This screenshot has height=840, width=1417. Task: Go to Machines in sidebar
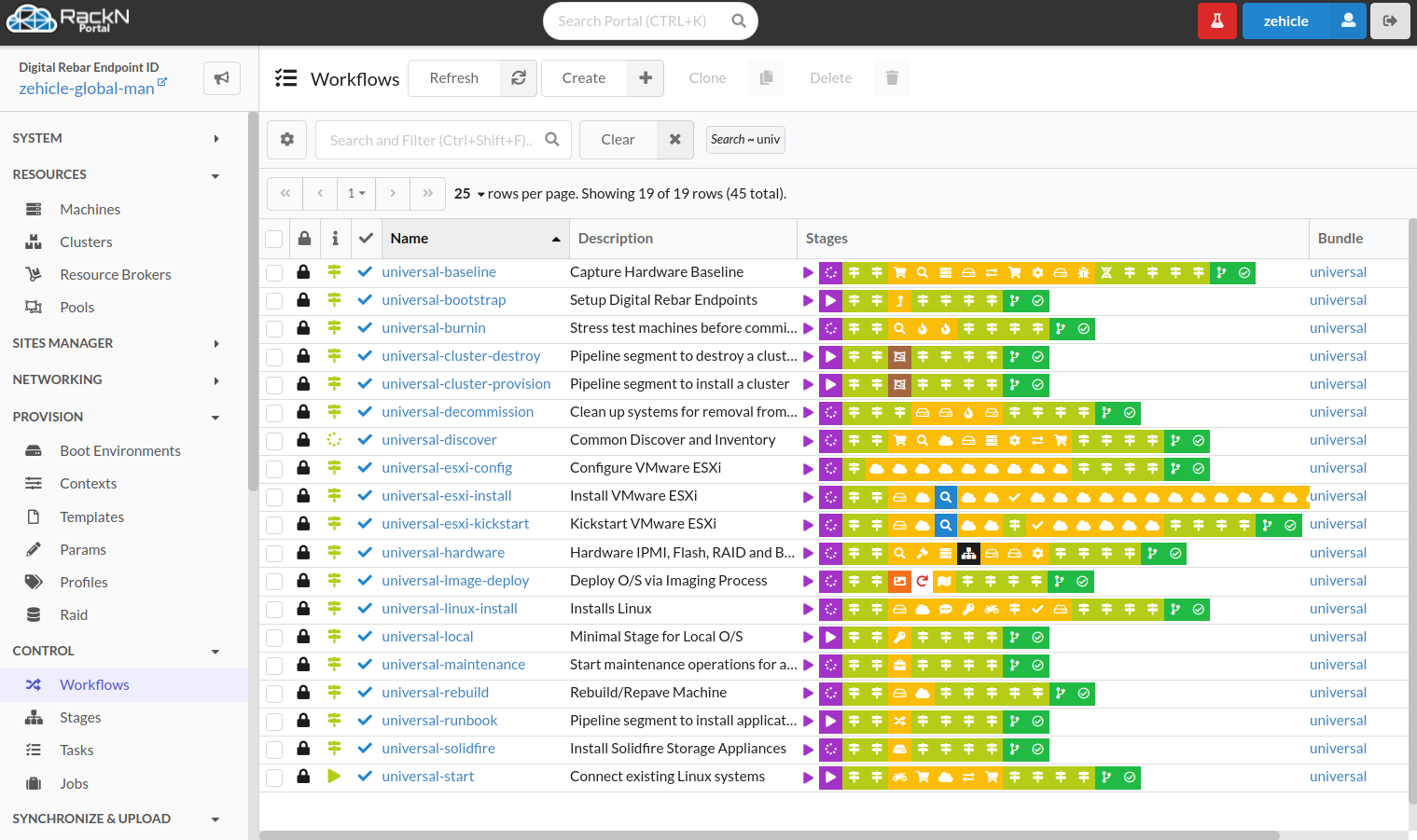(90, 210)
